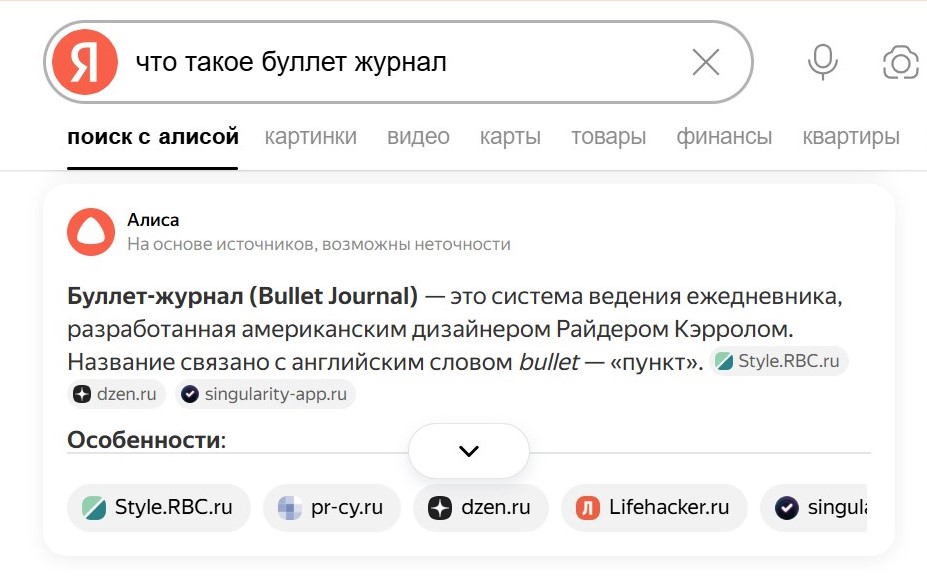Clear the search query with the X
Viewport: 927px width, 581px height.
(705, 61)
